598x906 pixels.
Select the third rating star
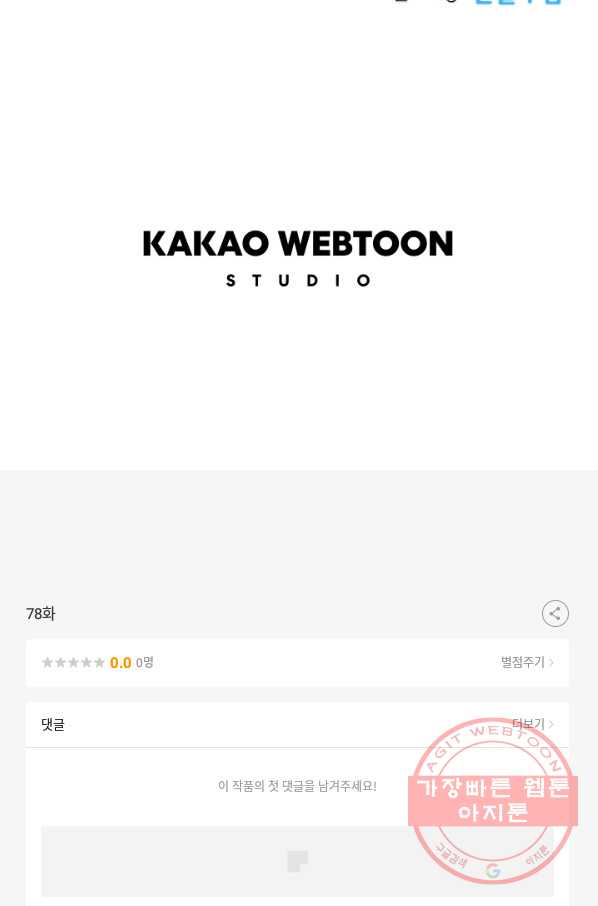pyautogui.click(x=73, y=662)
